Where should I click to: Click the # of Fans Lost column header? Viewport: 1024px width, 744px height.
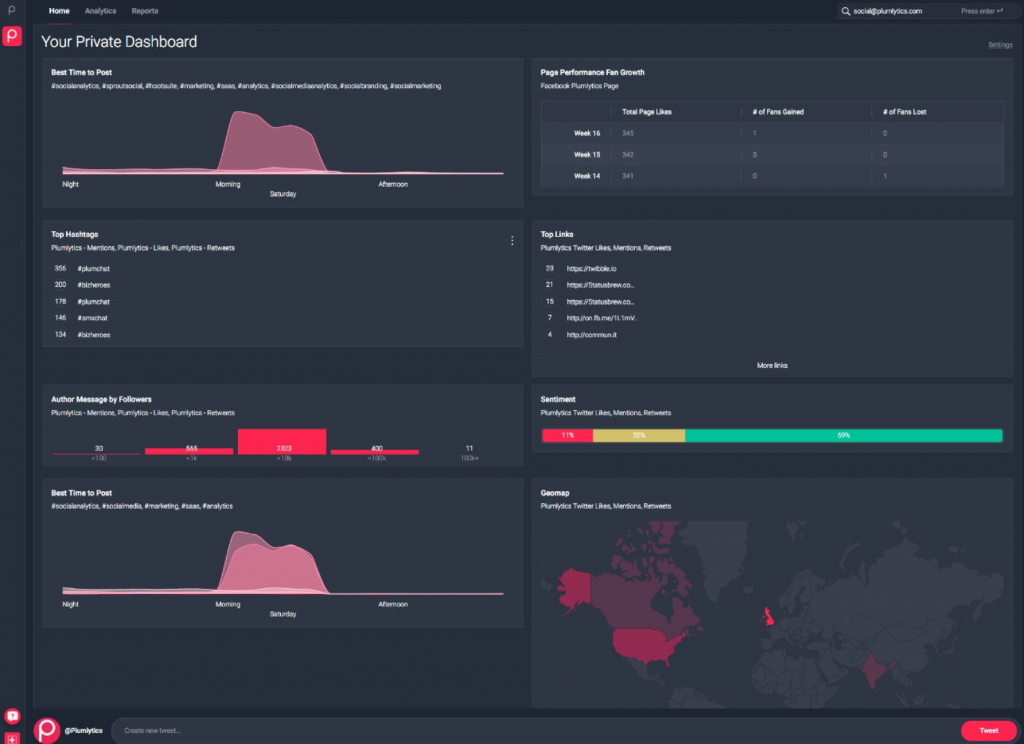904,112
